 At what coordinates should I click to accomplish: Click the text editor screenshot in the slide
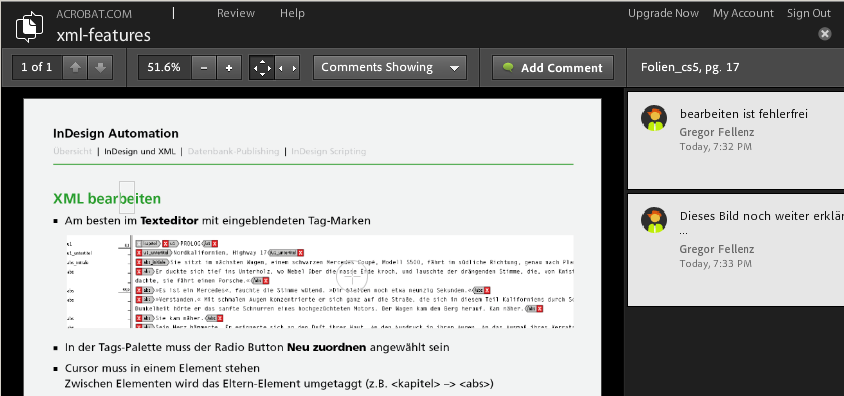pyautogui.click(x=320, y=281)
